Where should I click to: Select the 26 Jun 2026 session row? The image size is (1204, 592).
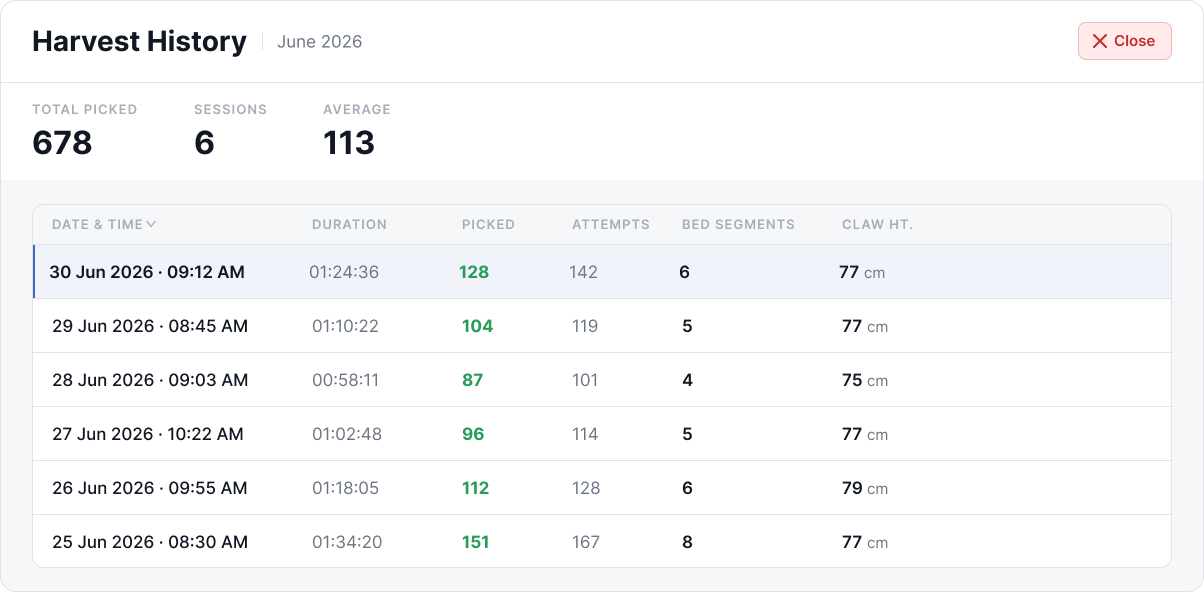[x=602, y=488]
